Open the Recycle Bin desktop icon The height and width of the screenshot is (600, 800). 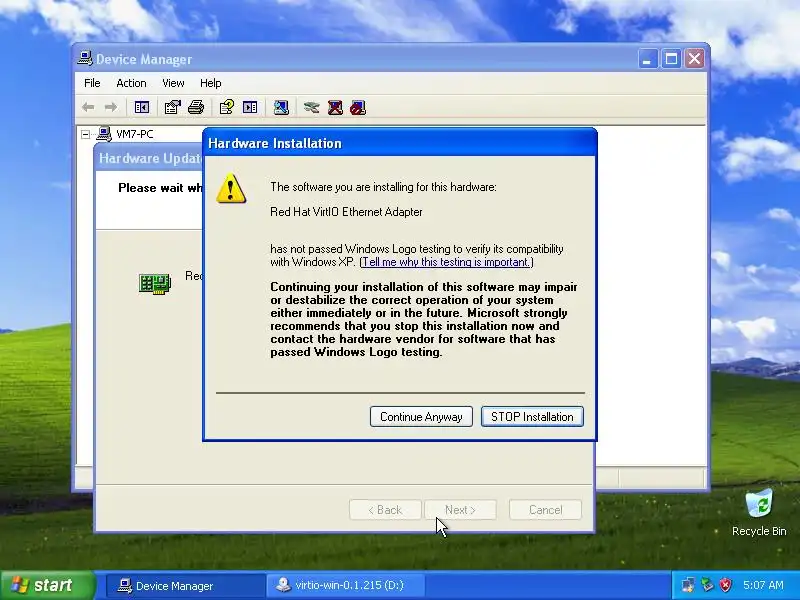pos(759,512)
